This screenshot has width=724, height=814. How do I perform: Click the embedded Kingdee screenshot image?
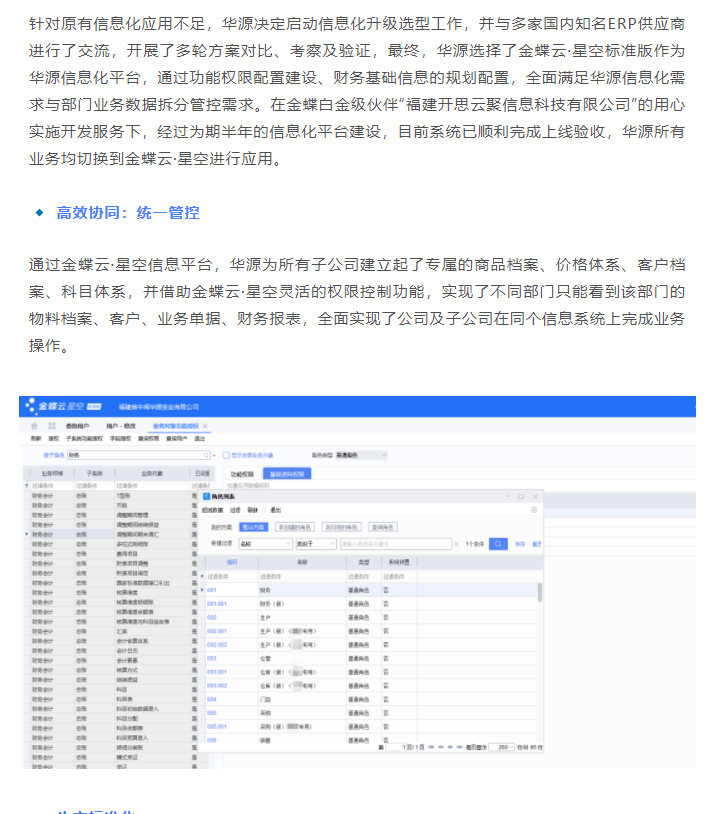coord(358,582)
